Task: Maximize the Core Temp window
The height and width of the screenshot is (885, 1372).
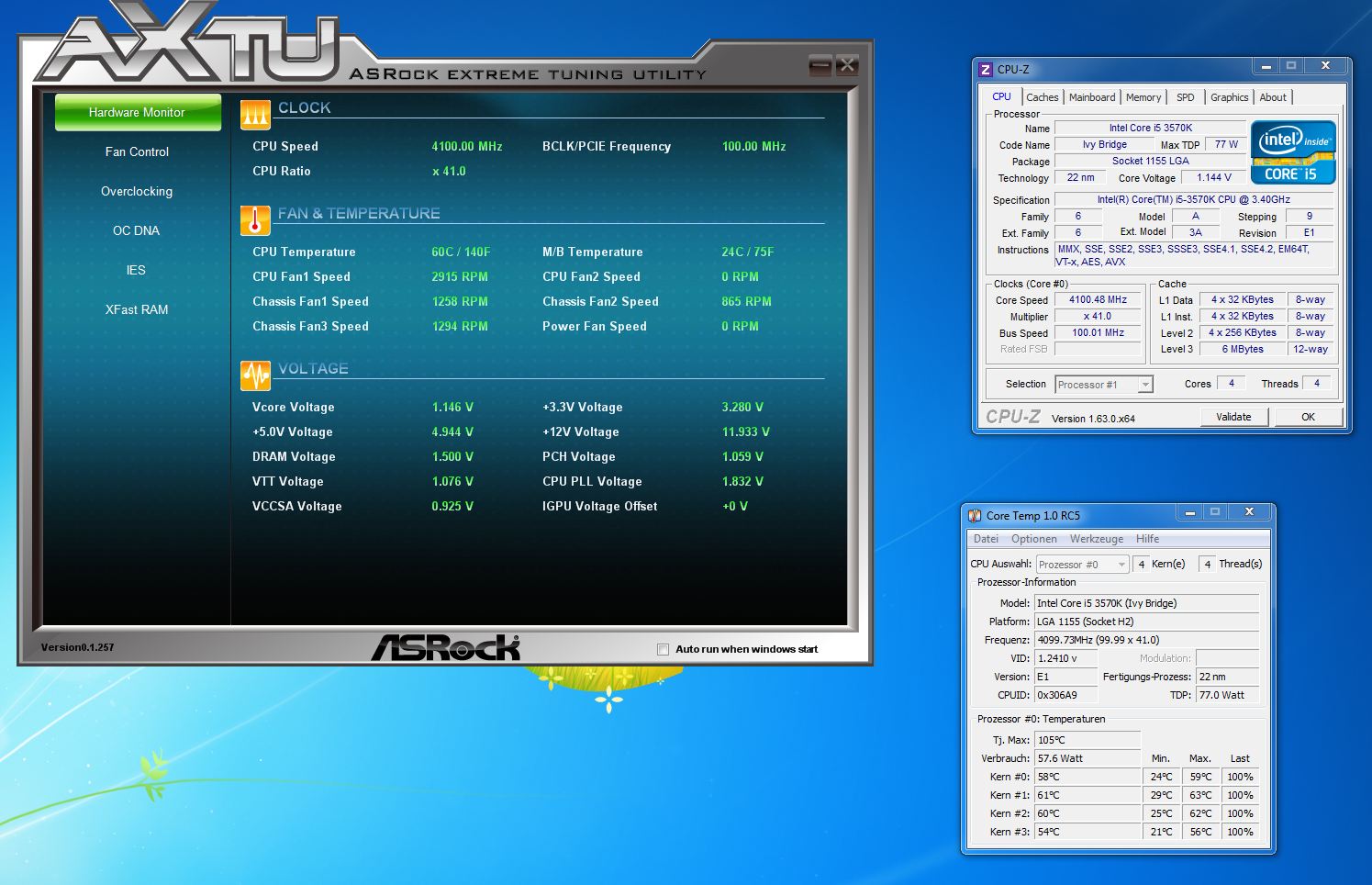Action: [x=1215, y=512]
